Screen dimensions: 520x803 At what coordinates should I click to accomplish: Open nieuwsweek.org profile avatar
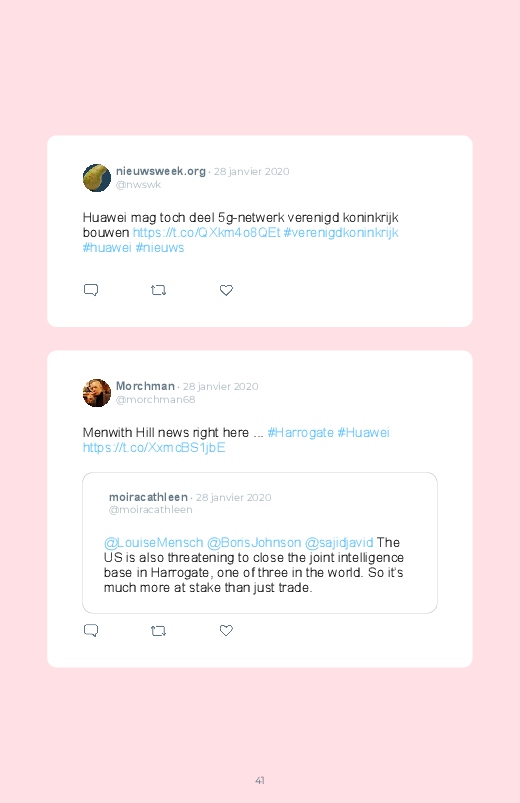(x=97, y=178)
